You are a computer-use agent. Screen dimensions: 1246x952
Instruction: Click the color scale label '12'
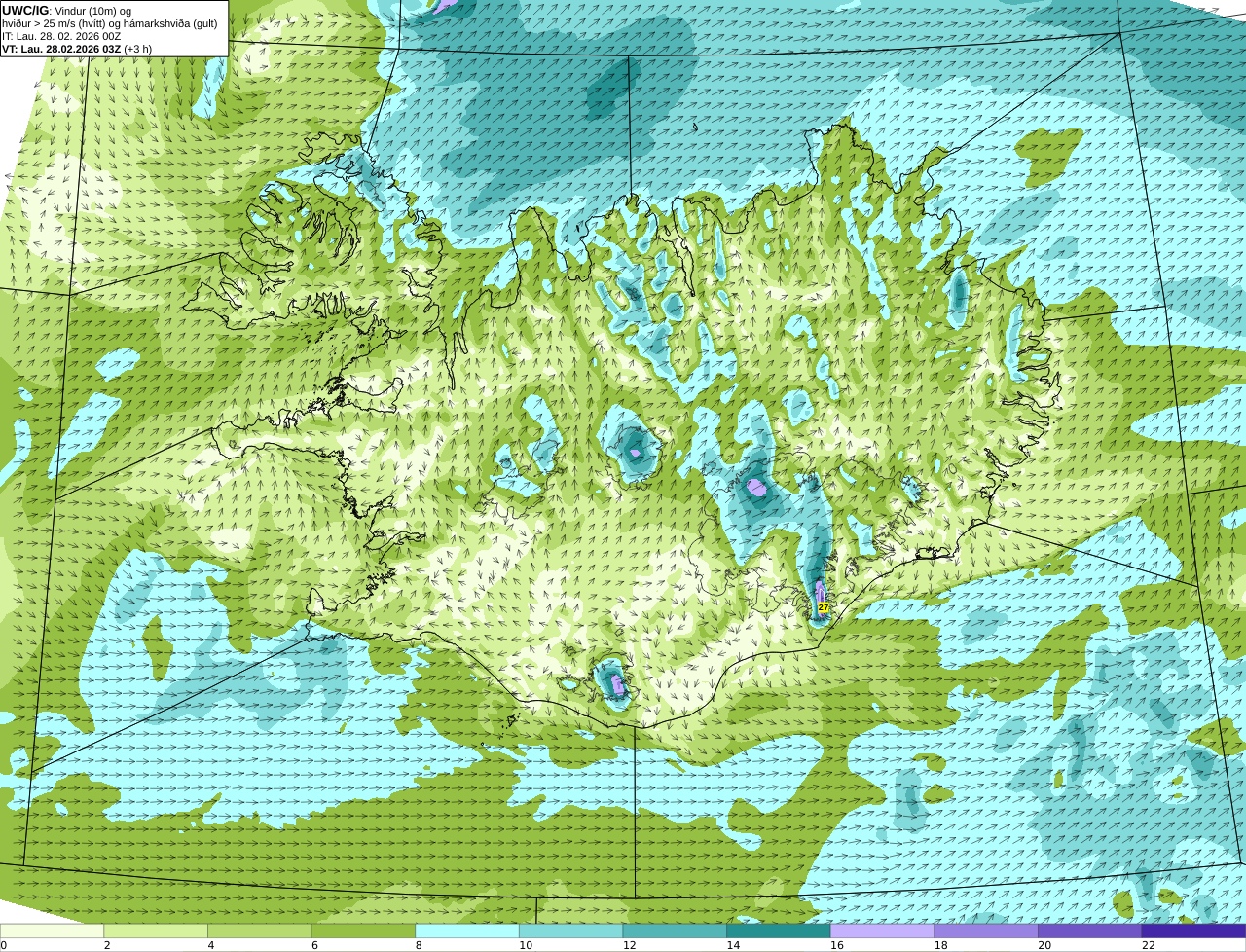click(x=629, y=945)
